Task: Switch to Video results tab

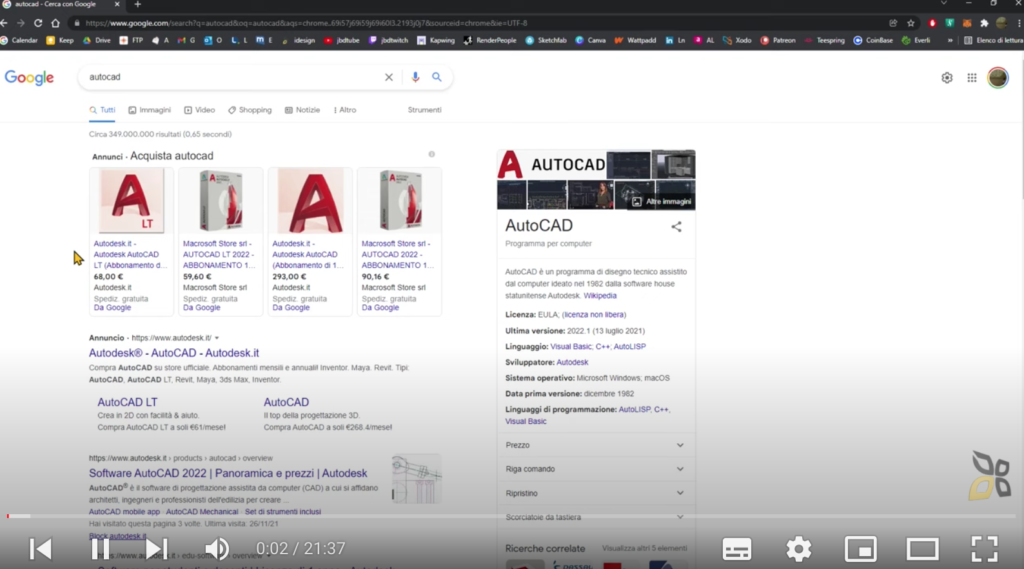Action: click(x=199, y=110)
